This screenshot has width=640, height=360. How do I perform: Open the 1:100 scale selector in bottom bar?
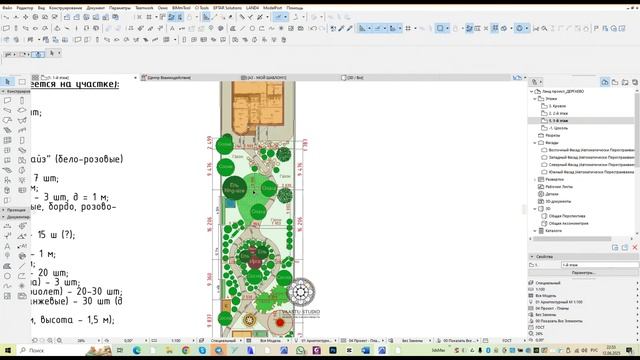[x=176, y=340]
